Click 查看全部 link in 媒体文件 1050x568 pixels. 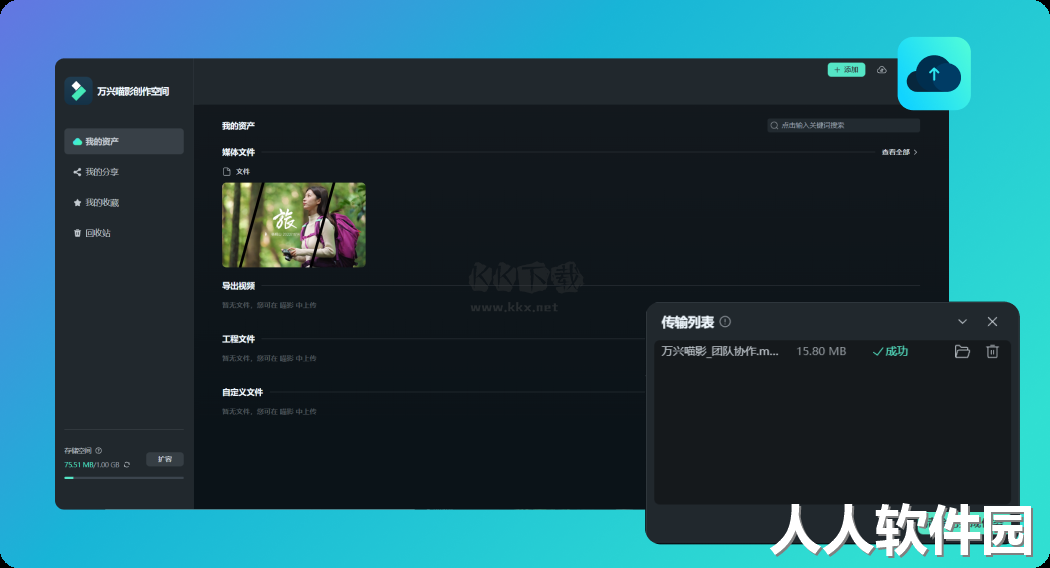click(x=899, y=152)
